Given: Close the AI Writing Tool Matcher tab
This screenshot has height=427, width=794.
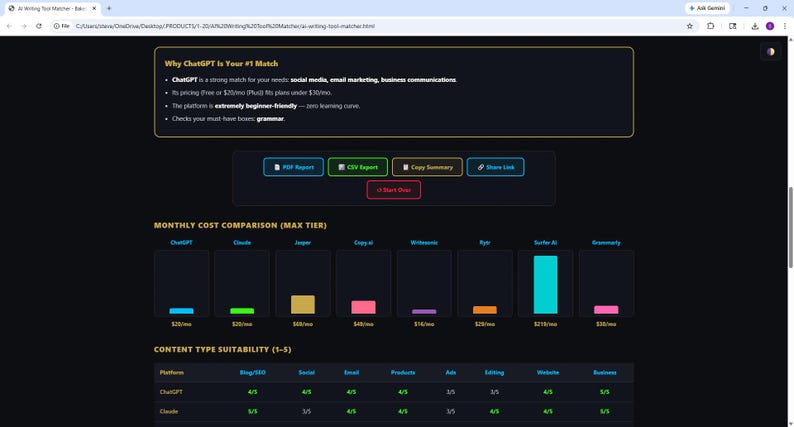Looking at the screenshot, I should [94, 8].
